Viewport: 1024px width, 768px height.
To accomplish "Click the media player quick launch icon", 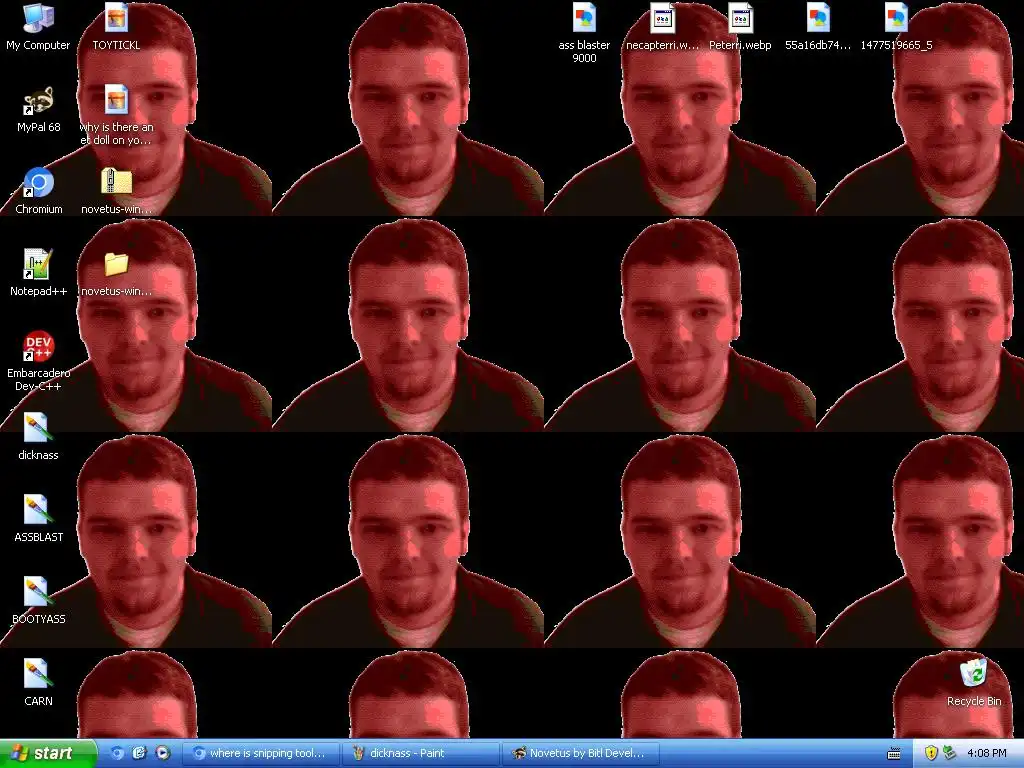I will (162, 753).
